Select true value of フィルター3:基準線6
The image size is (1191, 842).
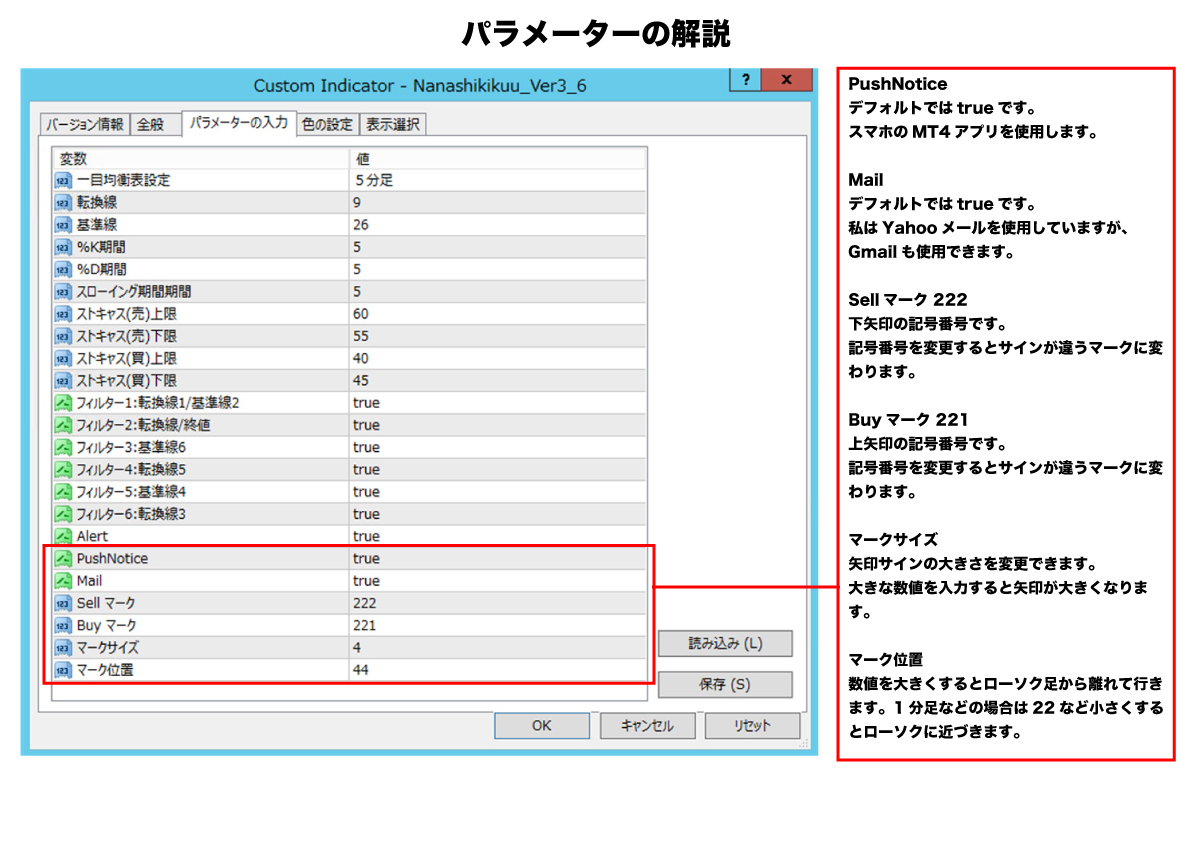point(366,447)
